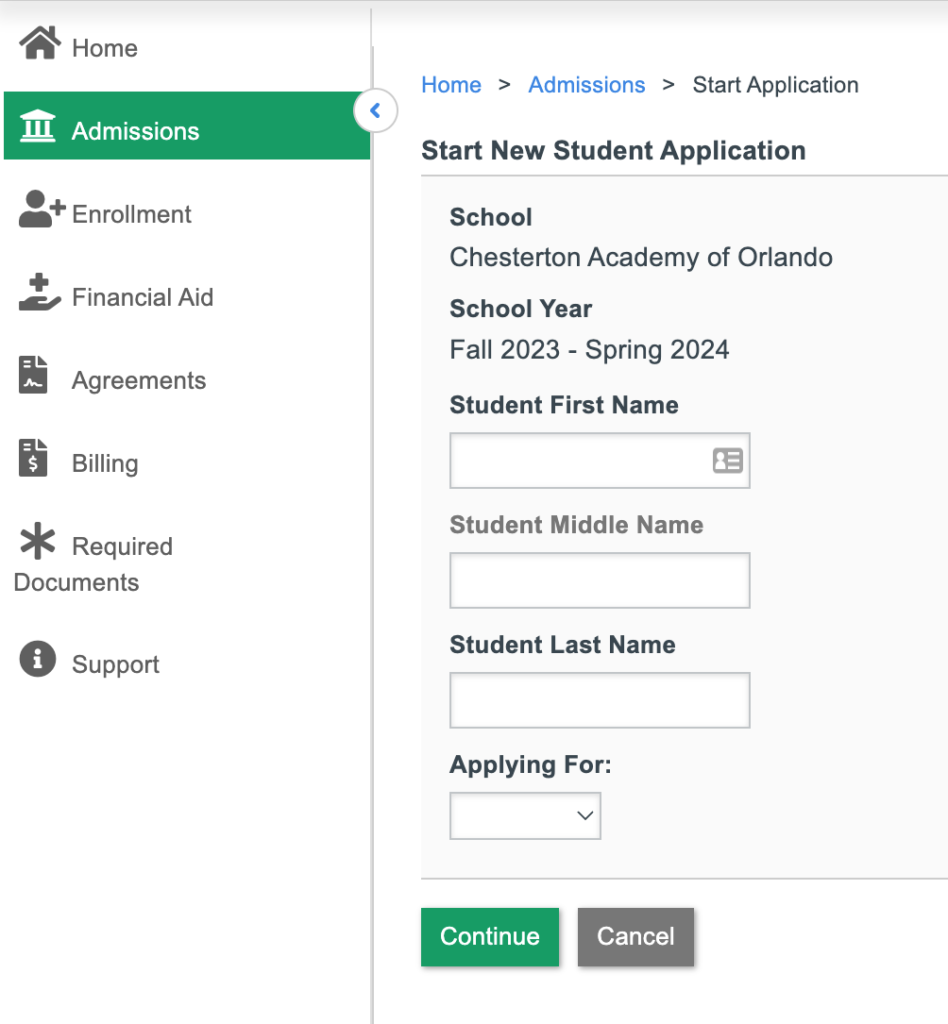Click the Financial Aid hand icon
Viewport: 948px width, 1024px height.
39,292
